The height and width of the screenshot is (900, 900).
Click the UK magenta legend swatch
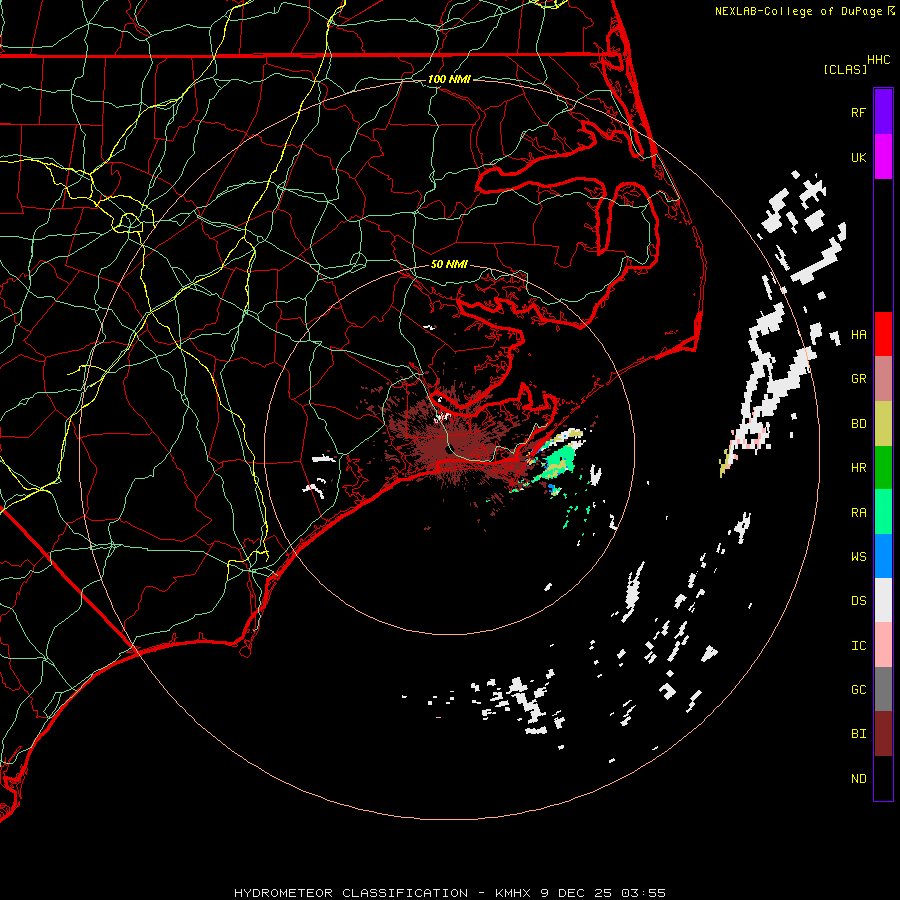click(883, 157)
